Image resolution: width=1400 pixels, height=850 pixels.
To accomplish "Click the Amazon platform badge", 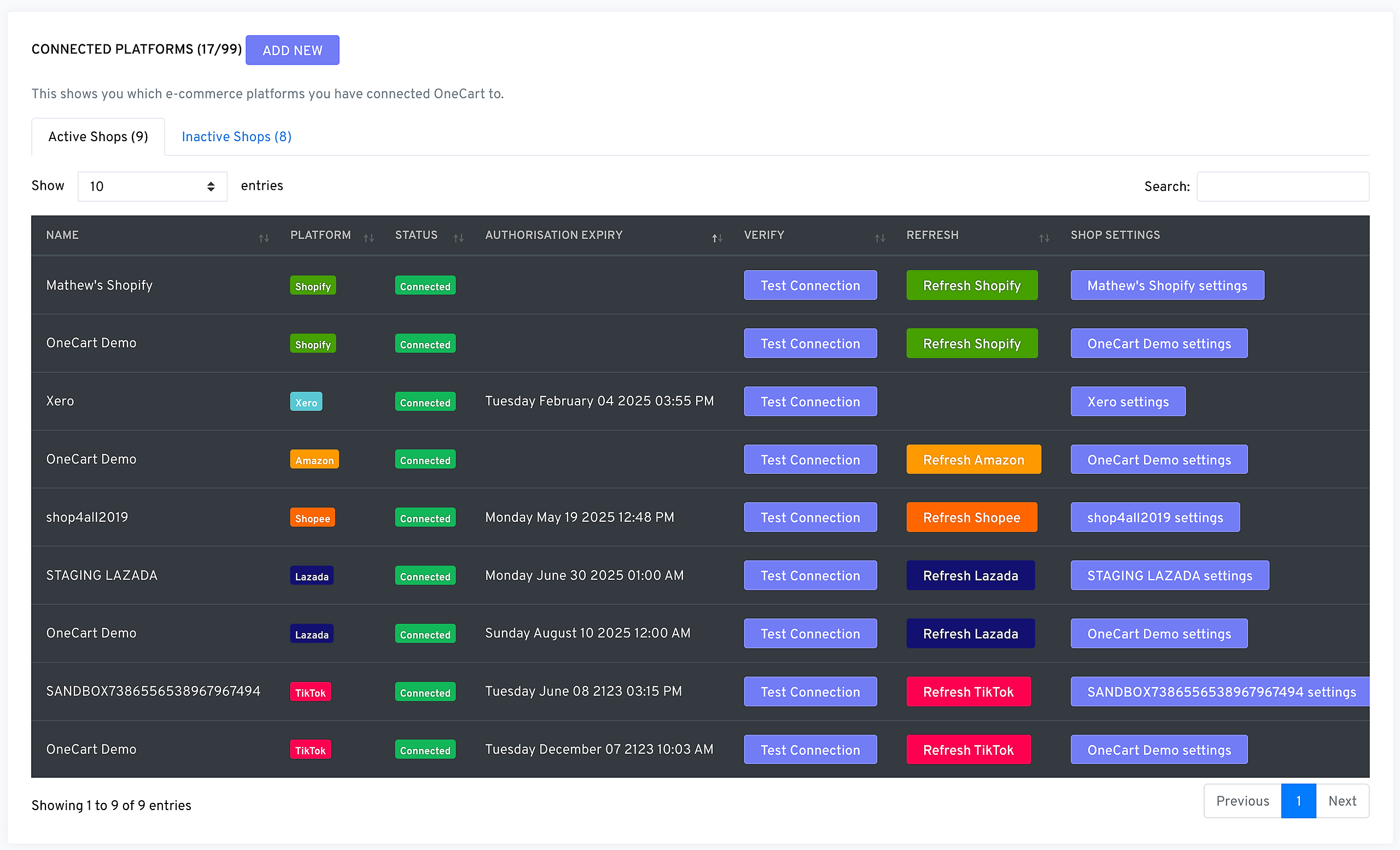I will [x=314, y=459].
